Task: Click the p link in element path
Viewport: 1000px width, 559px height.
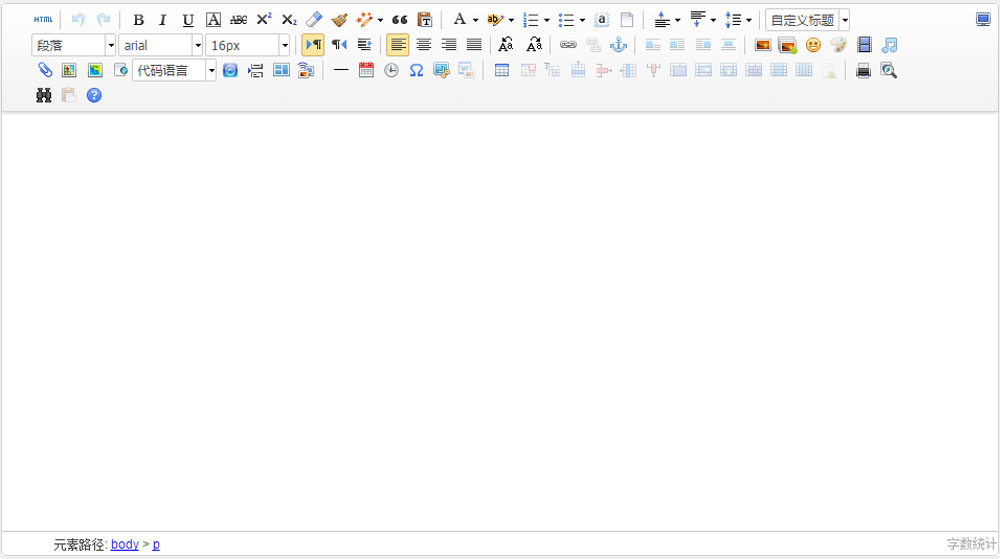Action: click(156, 545)
